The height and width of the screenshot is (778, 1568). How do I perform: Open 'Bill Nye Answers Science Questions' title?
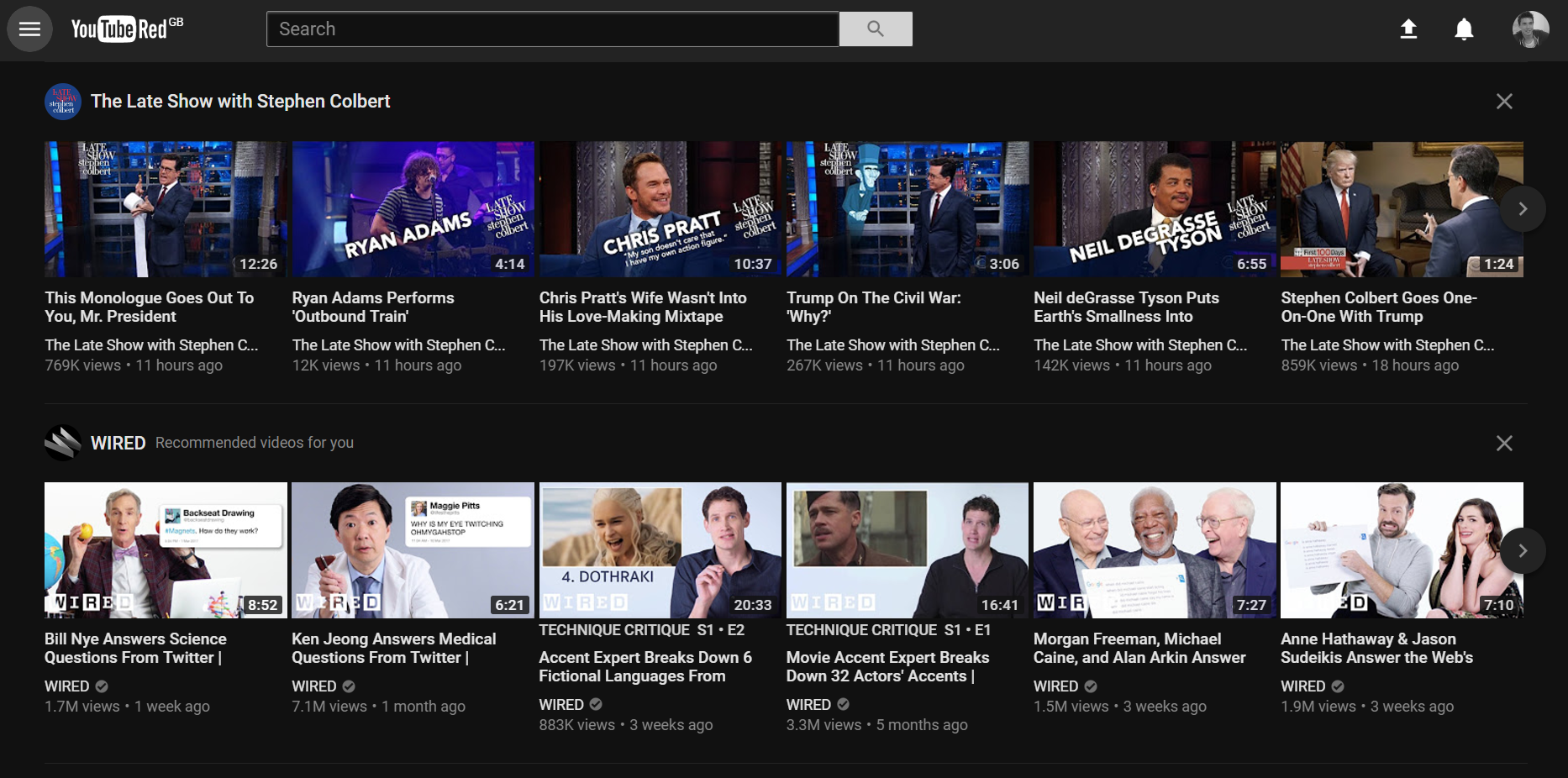[x=135, y=649]
